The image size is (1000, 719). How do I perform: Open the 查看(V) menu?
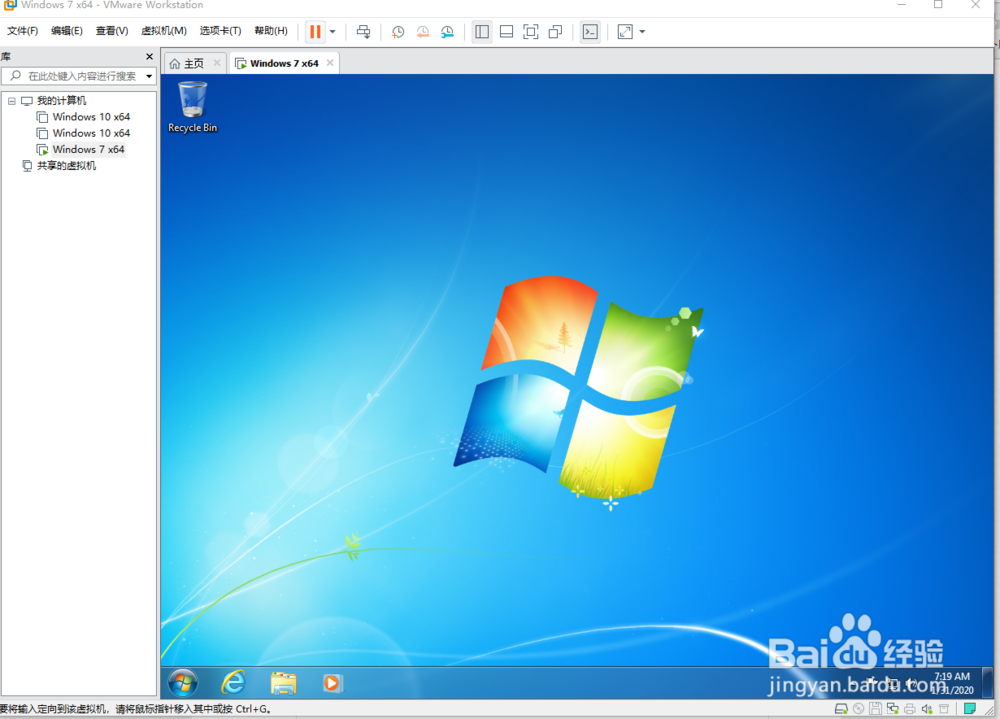pyautogui.click(x=112, y=31)
